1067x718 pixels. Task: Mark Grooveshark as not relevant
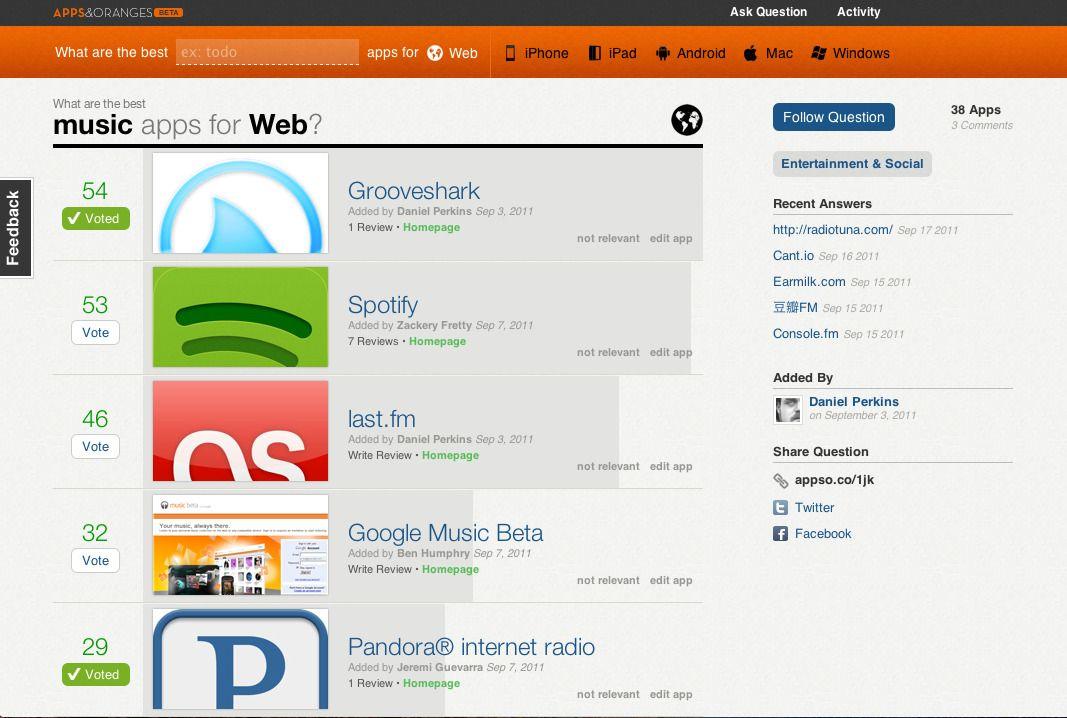pos(608,238)
